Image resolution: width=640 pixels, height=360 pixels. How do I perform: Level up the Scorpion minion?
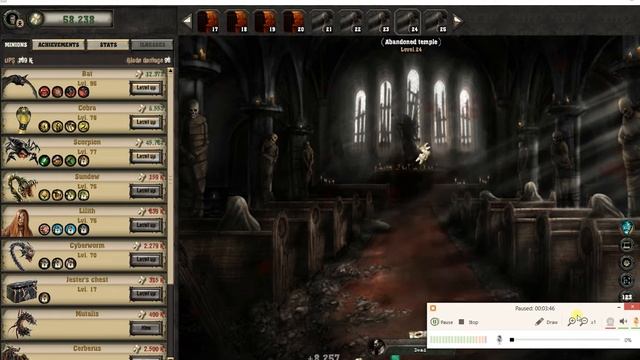coord(146,156)
